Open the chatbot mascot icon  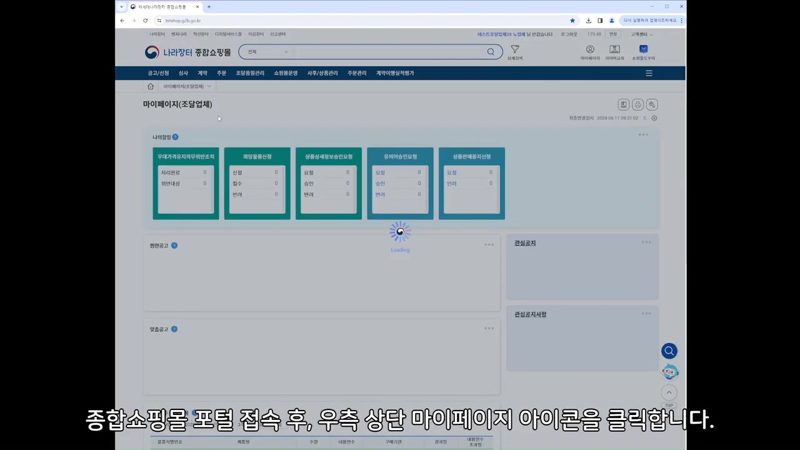669,372
